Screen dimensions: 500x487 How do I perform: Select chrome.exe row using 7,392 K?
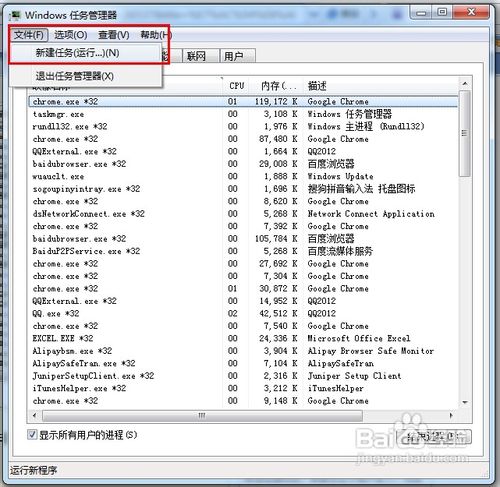(x=243, y=226)
